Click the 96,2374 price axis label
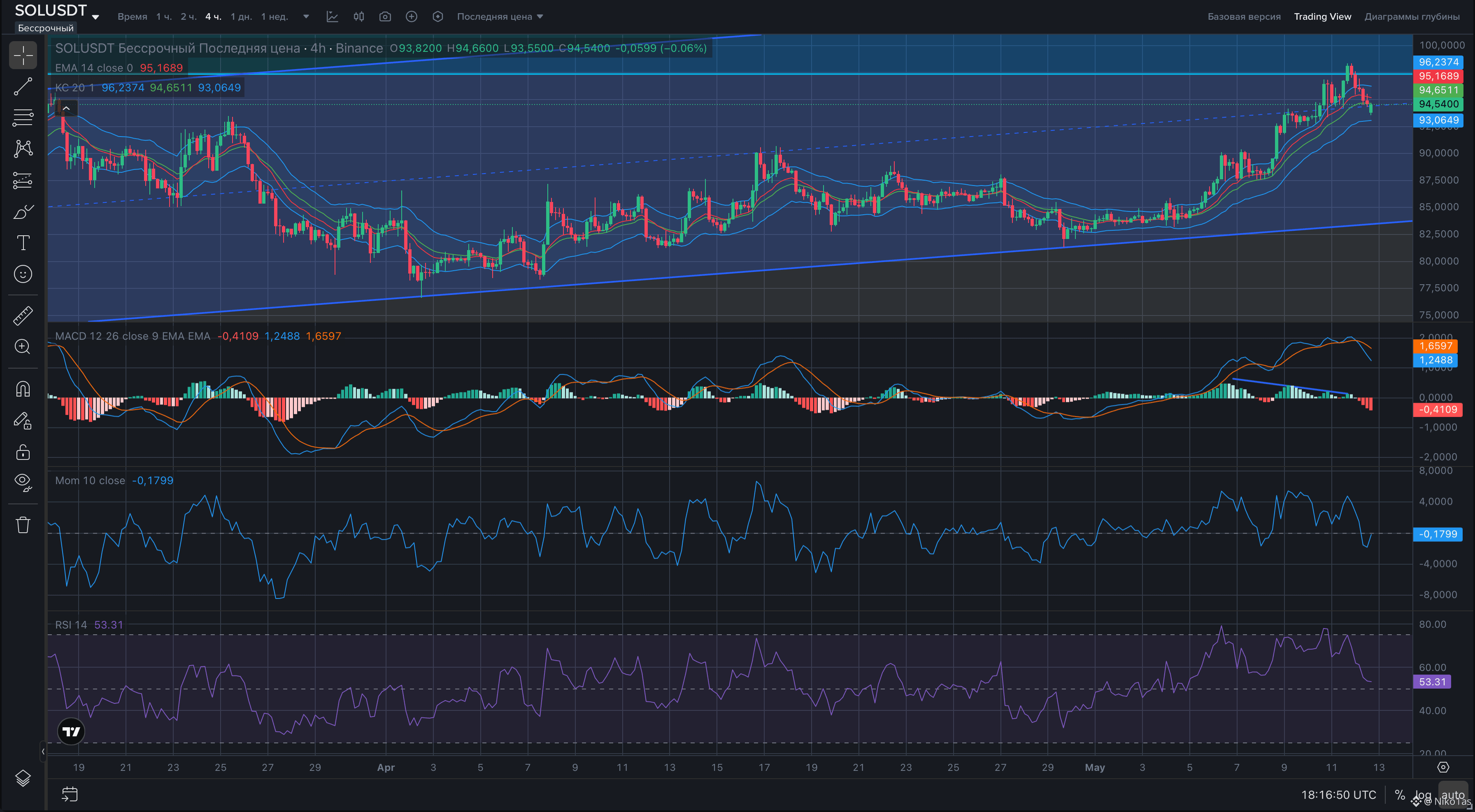Screen dimensions: 1475x812 tap(1438, 62)
